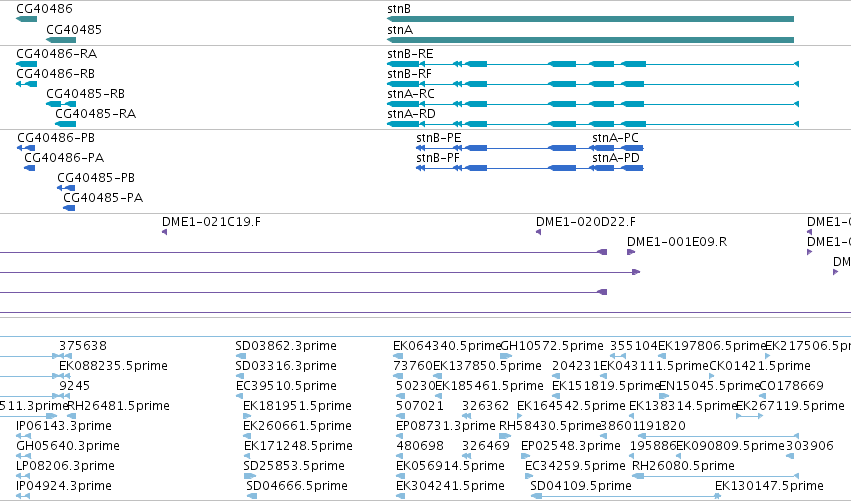The image size is (851, 501).
Task: Select clone DME1-020D22.F
Action: 586,221
